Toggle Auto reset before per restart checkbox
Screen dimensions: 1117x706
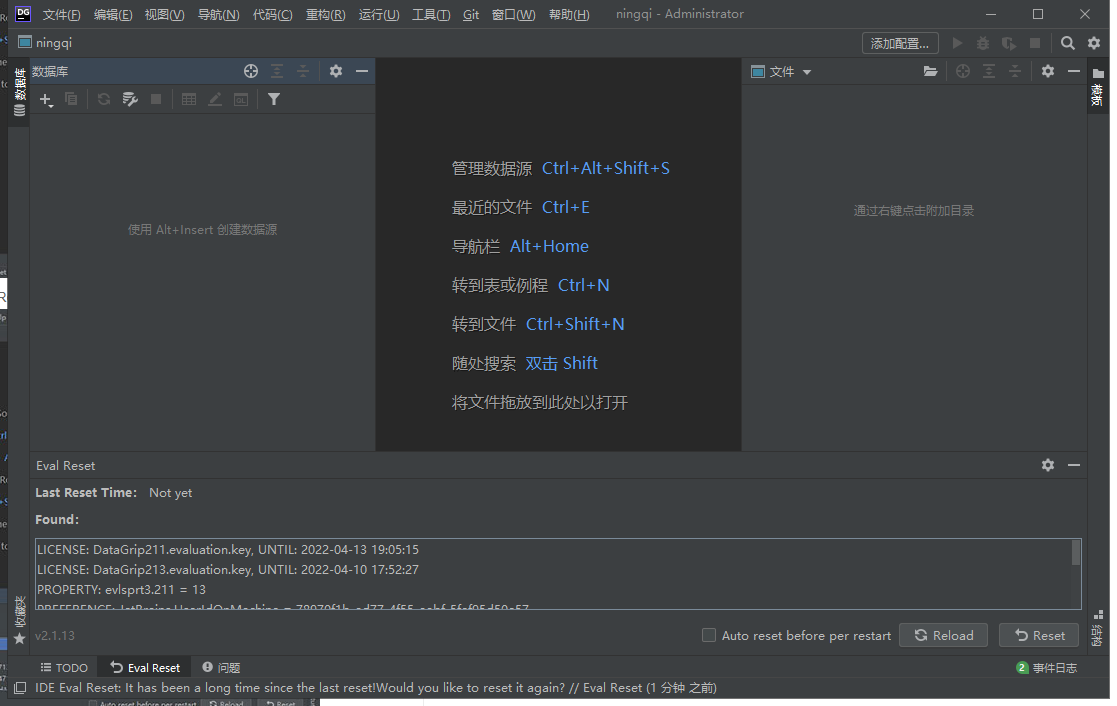(x=709, y=635)
